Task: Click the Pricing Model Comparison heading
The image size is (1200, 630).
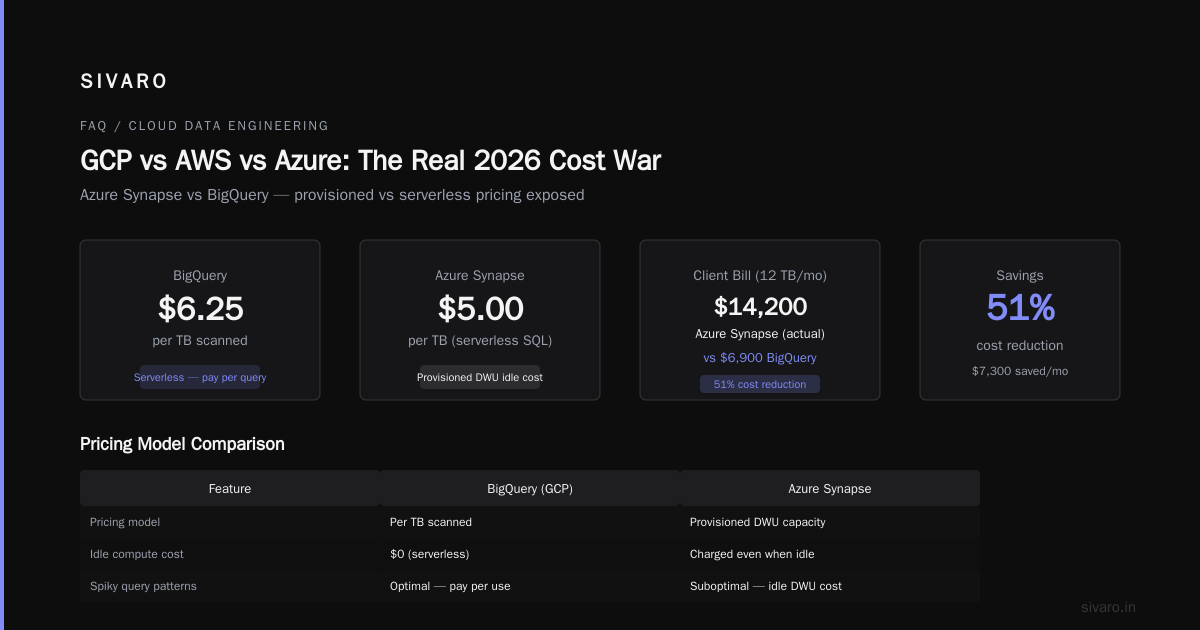Action: click(182, 444)
